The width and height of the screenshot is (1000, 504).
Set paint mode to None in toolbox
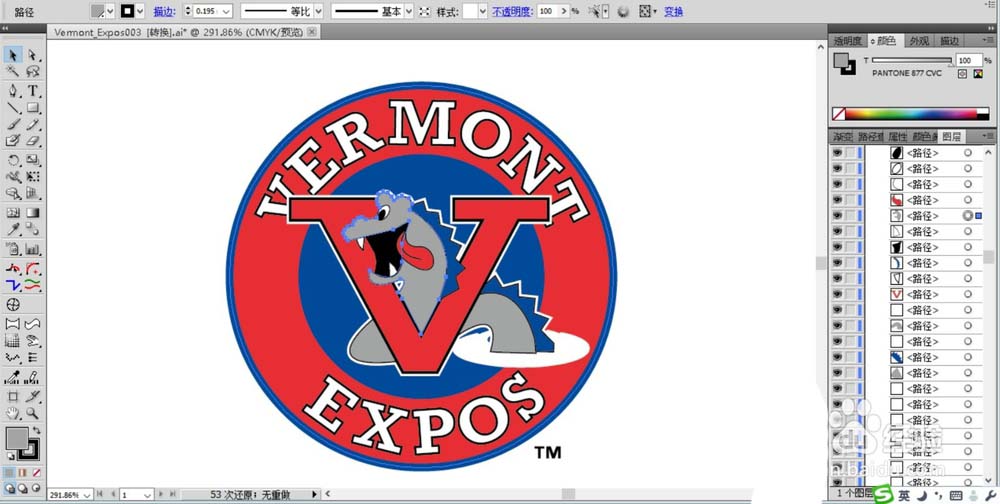pyautogui.click(x=36, y=473)
